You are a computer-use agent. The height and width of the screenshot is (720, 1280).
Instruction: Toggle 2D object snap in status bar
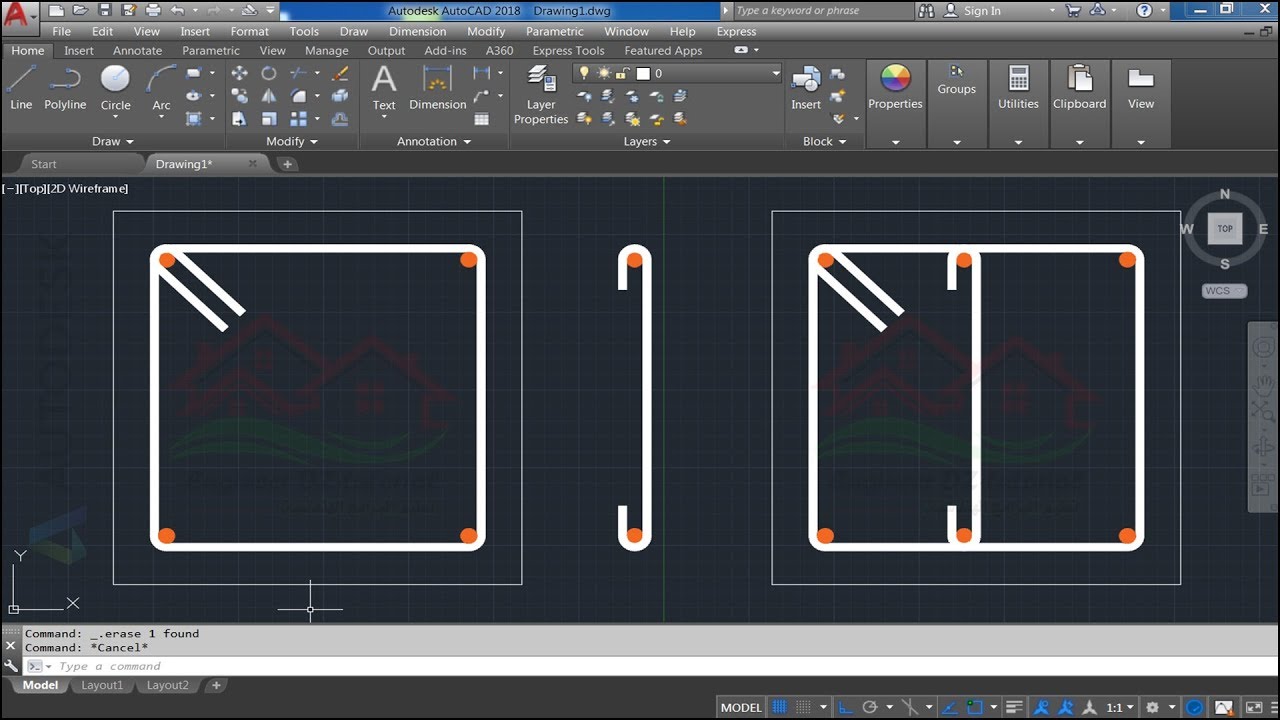click(x=976, y=707)
